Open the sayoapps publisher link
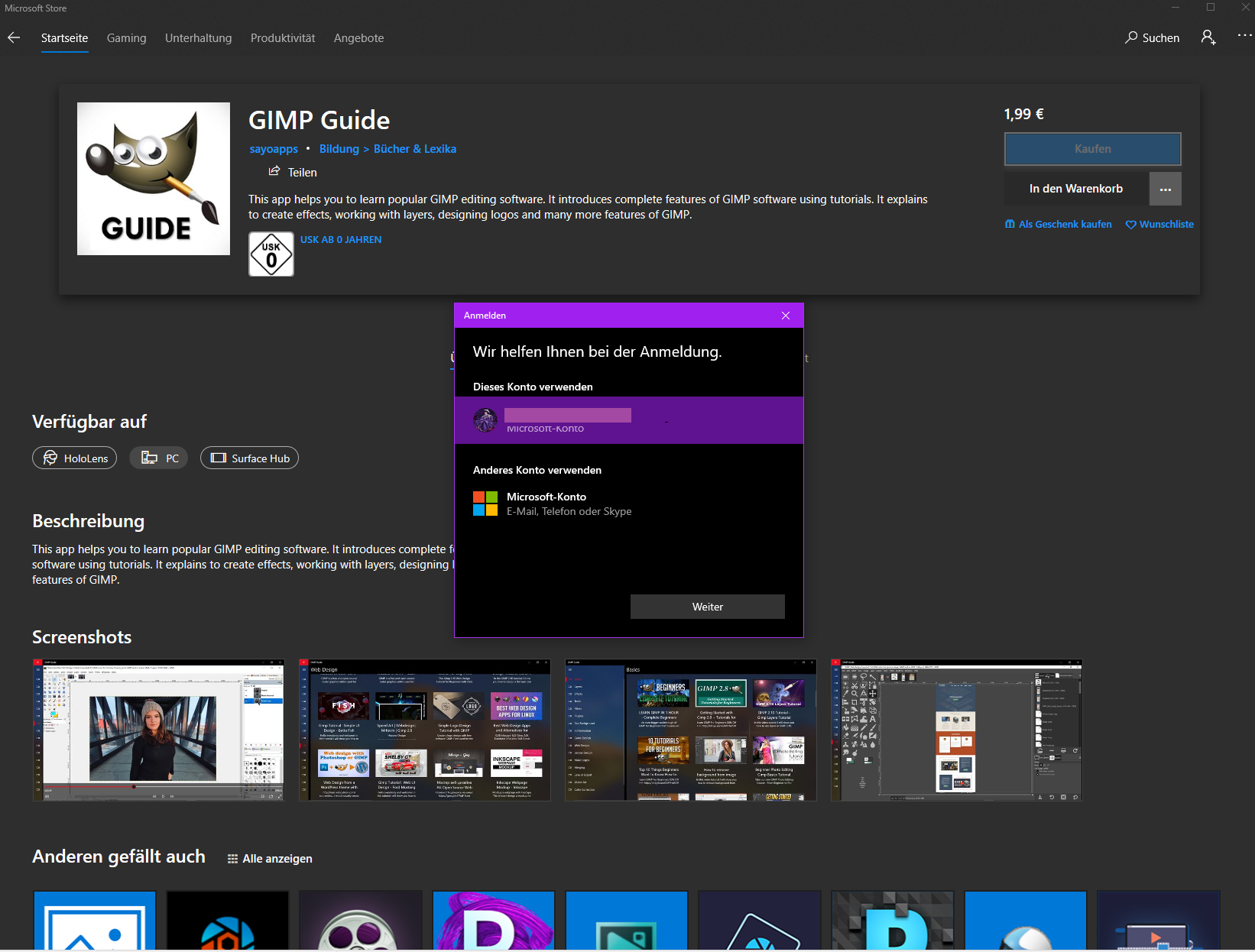This screenshot has height=952, width=1255. coord(274,149)
